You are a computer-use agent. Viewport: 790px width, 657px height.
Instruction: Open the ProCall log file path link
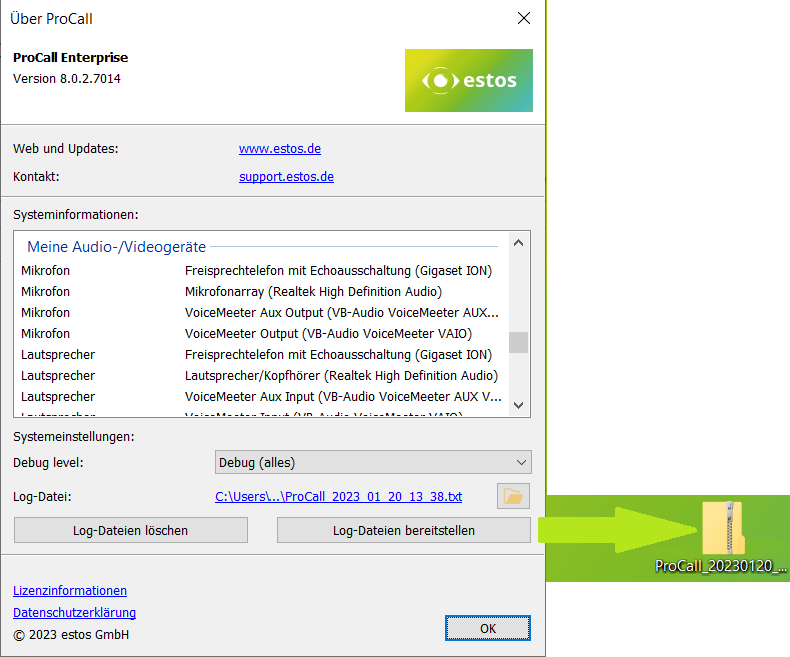pyautogui.click(x=338, y=497)
